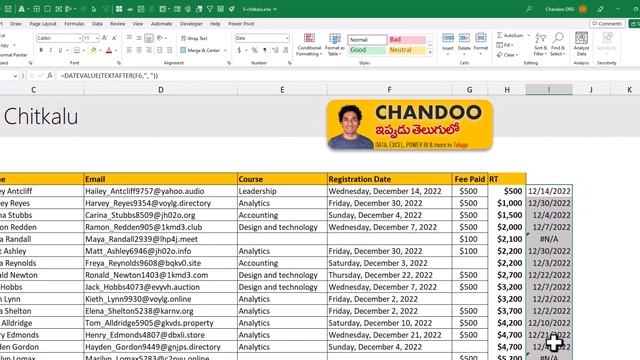Click cell containing Hailey_Antcliff9757@yahoo.audio
640x360 pixels.
tap(160, 191)
